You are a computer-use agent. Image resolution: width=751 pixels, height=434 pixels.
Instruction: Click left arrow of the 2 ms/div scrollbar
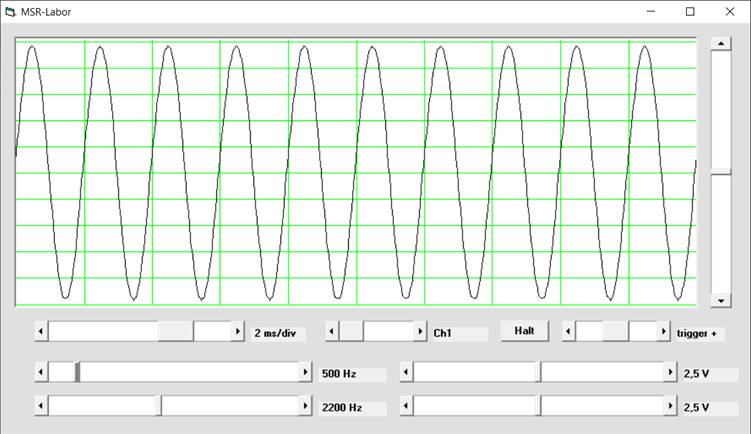click(41, 331)
